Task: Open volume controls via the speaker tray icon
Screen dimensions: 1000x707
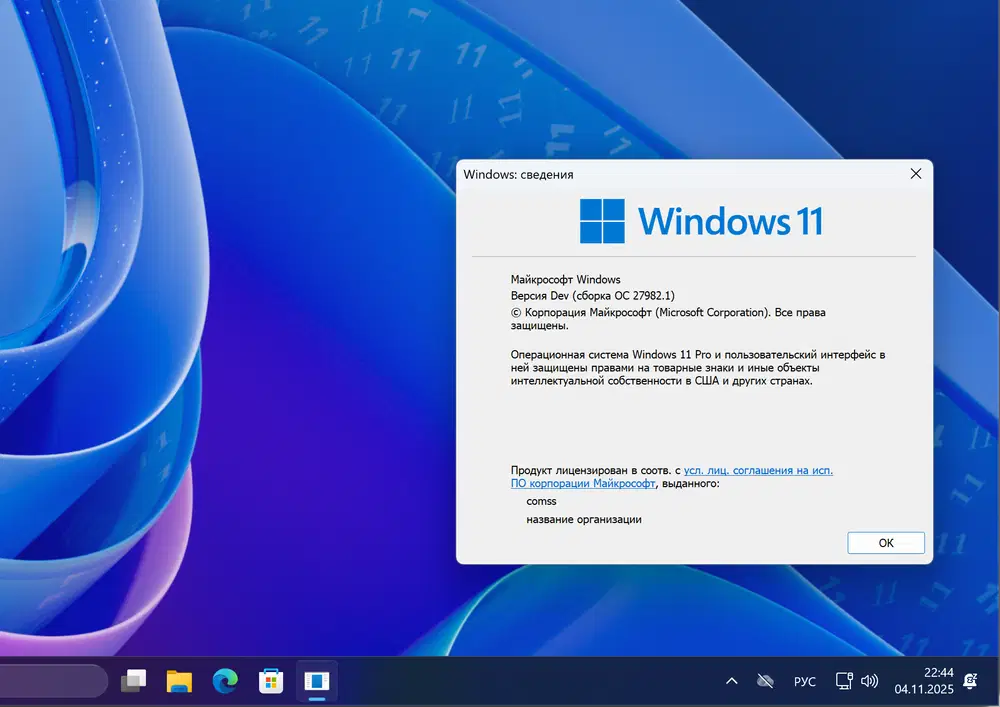Action: (869, 681)
